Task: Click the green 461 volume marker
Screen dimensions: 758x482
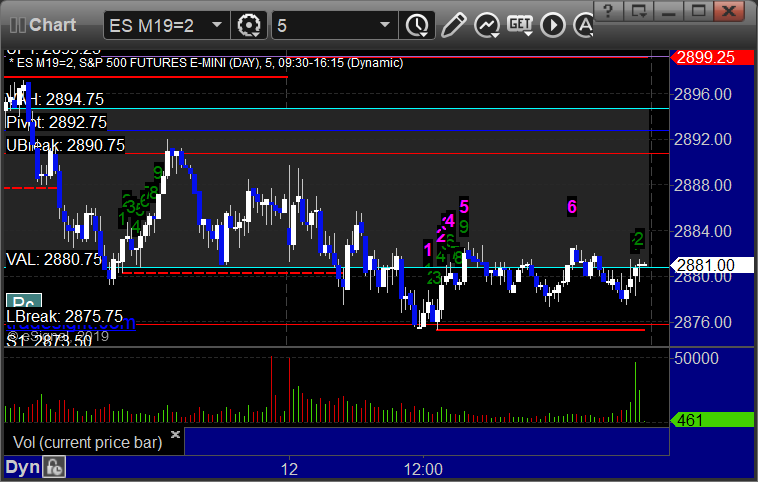Action: (x=712, y=420)
